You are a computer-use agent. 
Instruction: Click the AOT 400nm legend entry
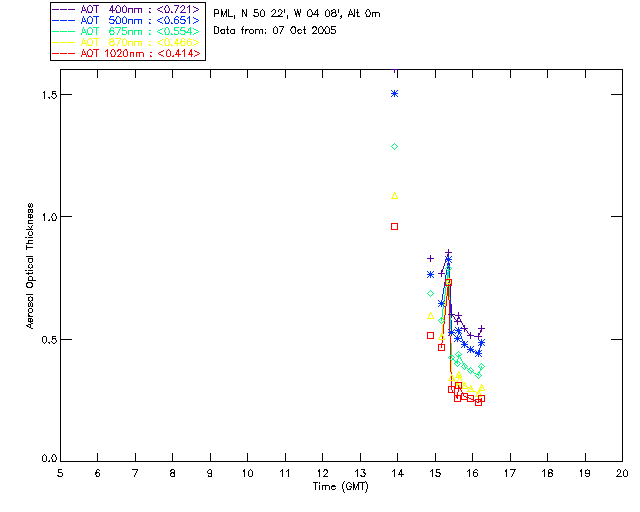(x=126, y=9)
